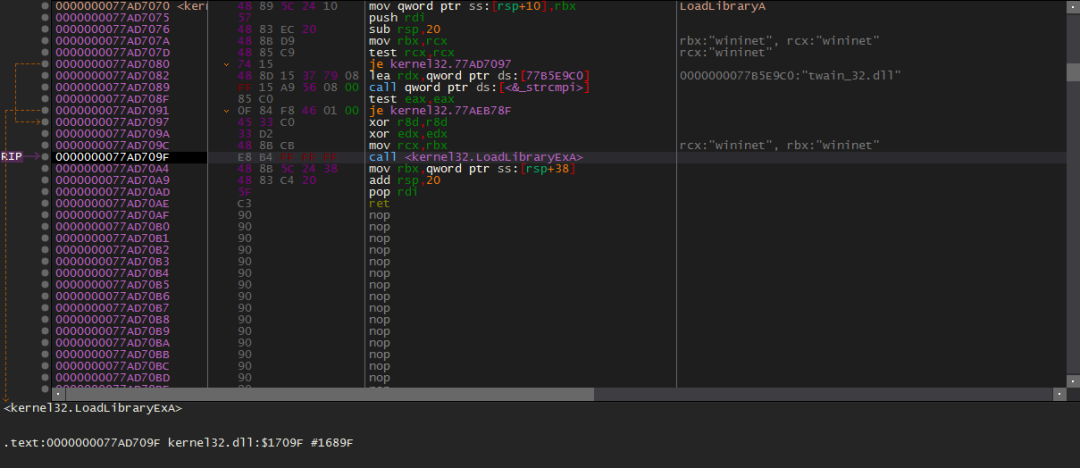Screen dimensions: 1080x468
Task: Click the horizontal scrollbar right arrow
Action: pyautogui.click(x=1060, y=394)
